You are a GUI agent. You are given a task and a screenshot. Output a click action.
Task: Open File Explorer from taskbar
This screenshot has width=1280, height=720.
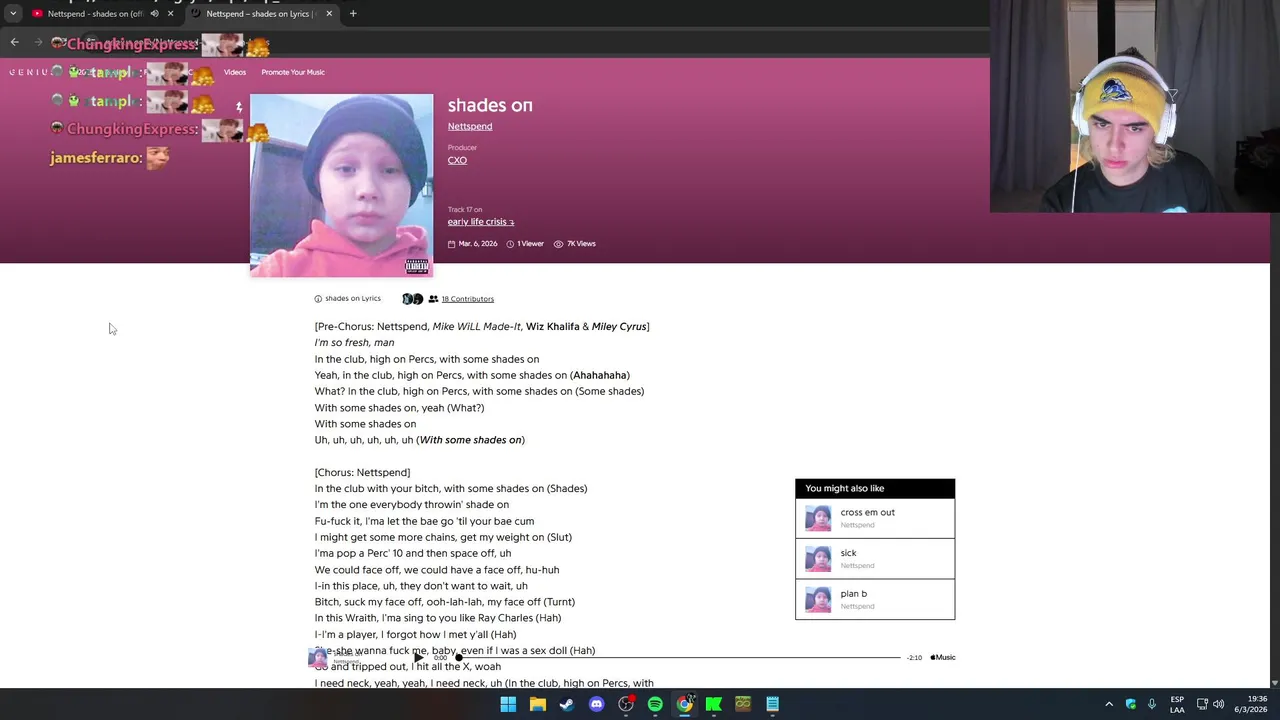pos(538,704)
